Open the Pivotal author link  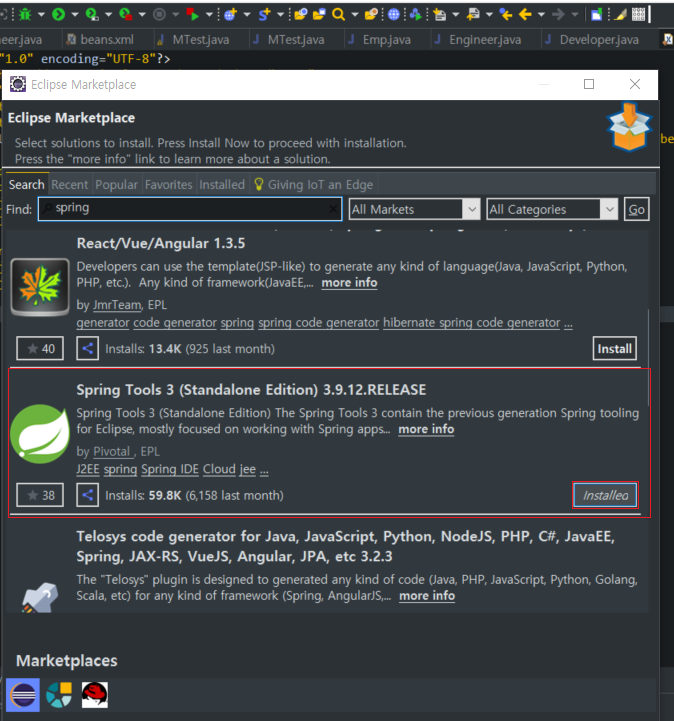(x=112, y=452)
